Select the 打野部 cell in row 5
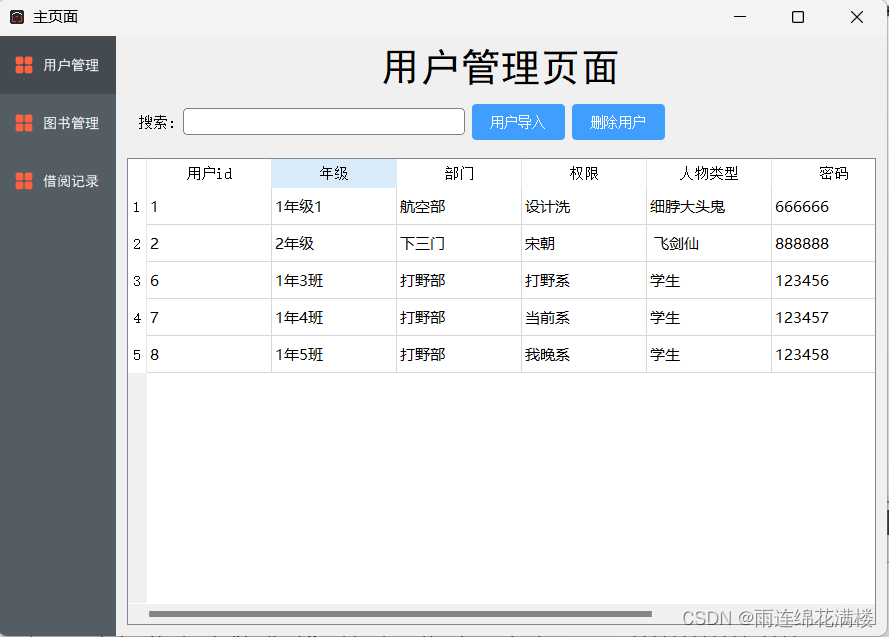The height and width of the screenshot is (637, 889). coord(459,355)
